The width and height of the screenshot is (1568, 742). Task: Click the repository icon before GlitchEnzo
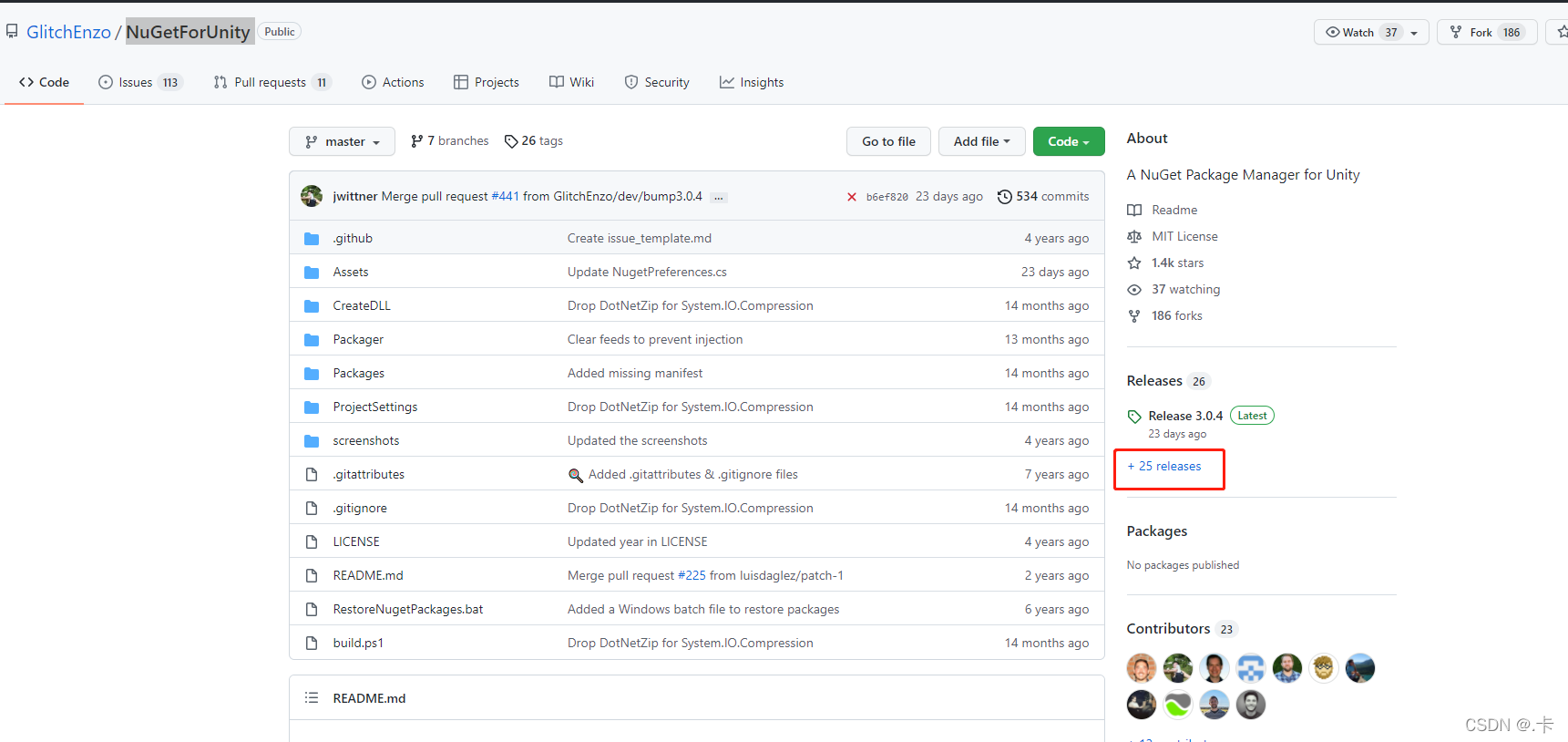click(x=12, y=32)
